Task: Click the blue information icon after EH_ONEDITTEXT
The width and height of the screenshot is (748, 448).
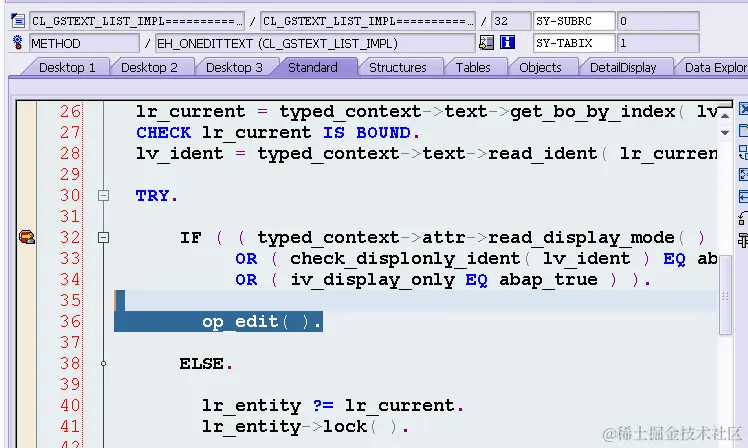Action: pos(507,43)
